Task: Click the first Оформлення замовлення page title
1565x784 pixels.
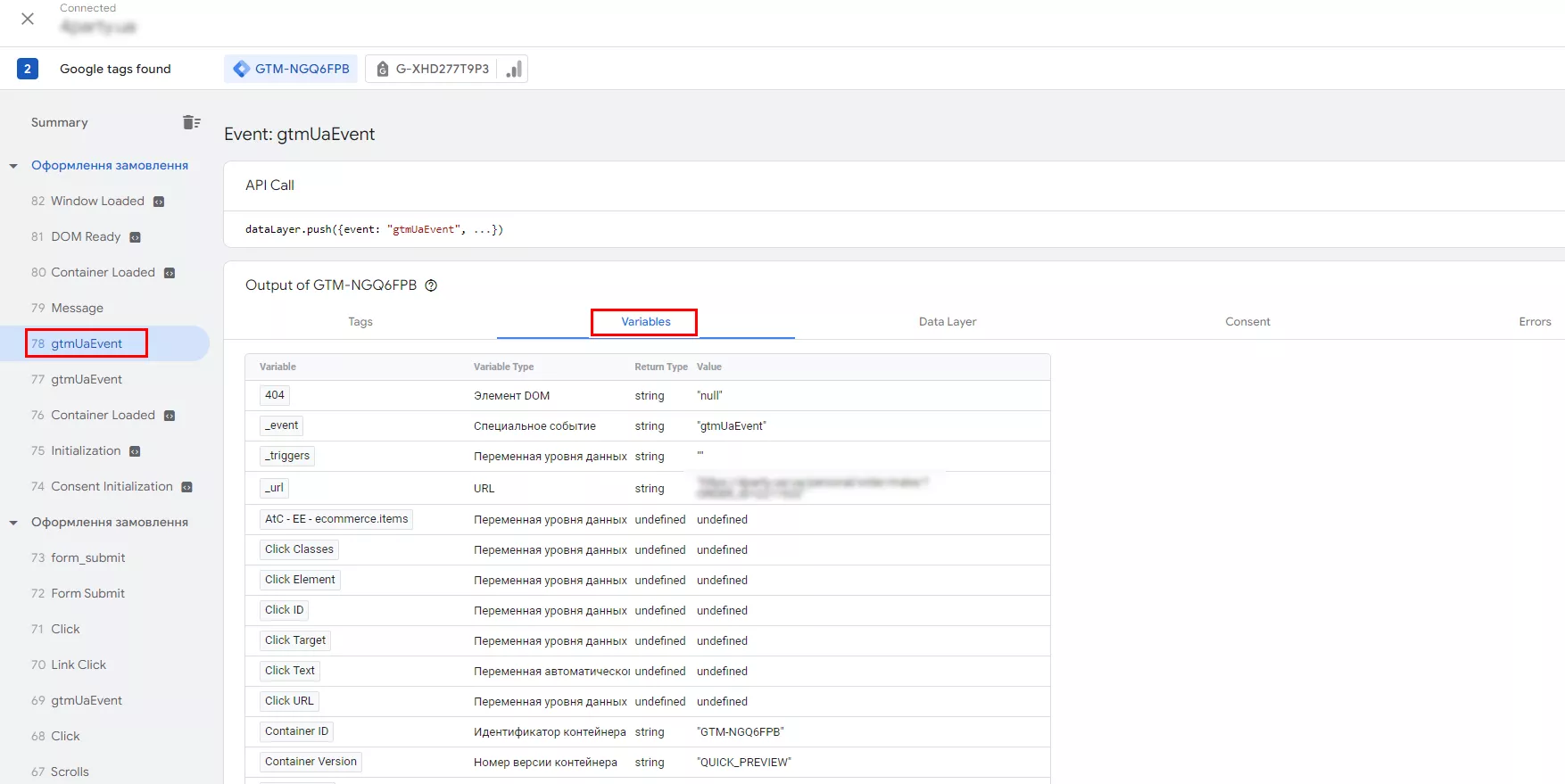Action: [110, 165]
